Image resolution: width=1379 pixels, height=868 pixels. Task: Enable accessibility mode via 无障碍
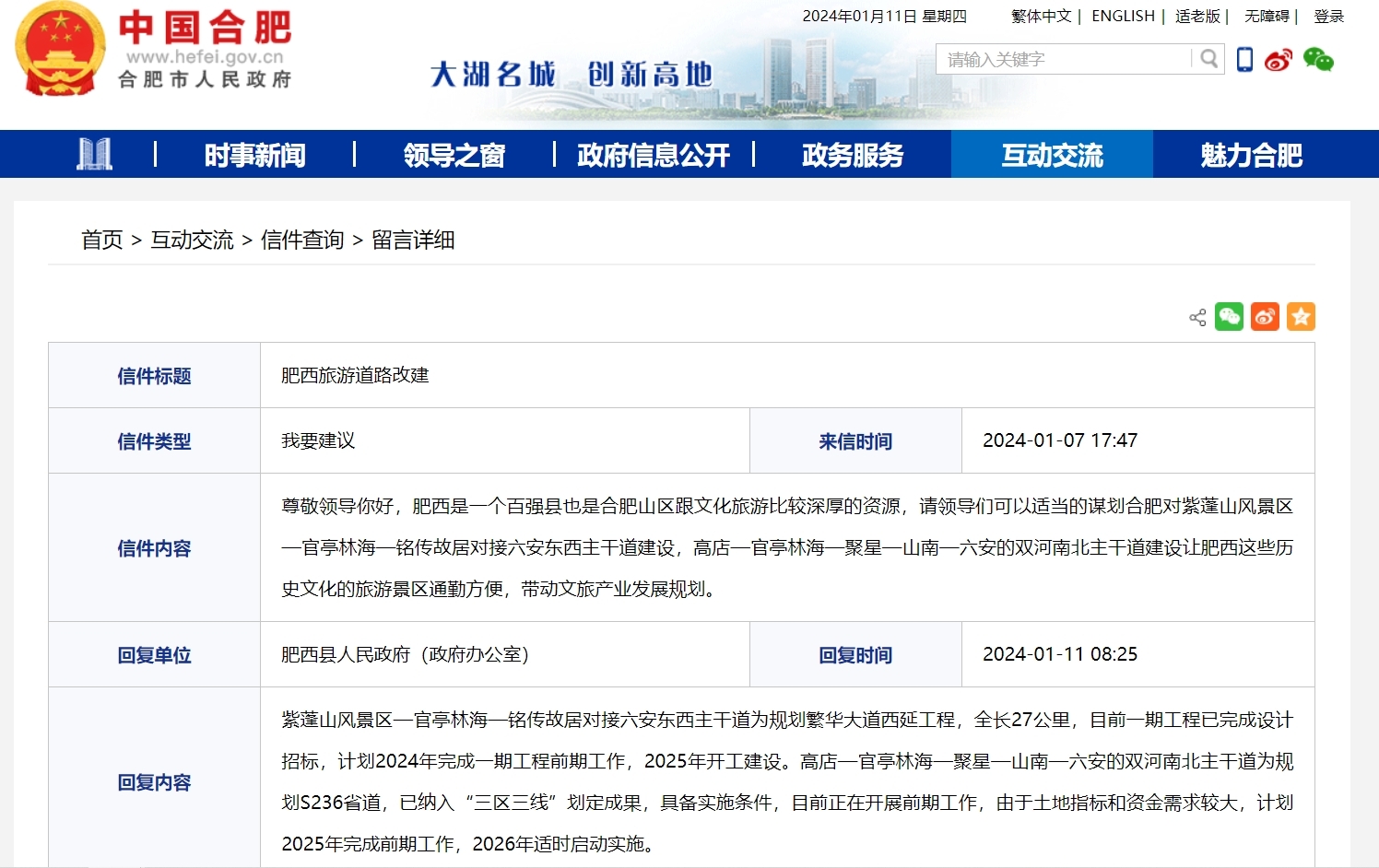click(x=1265, y=17)
